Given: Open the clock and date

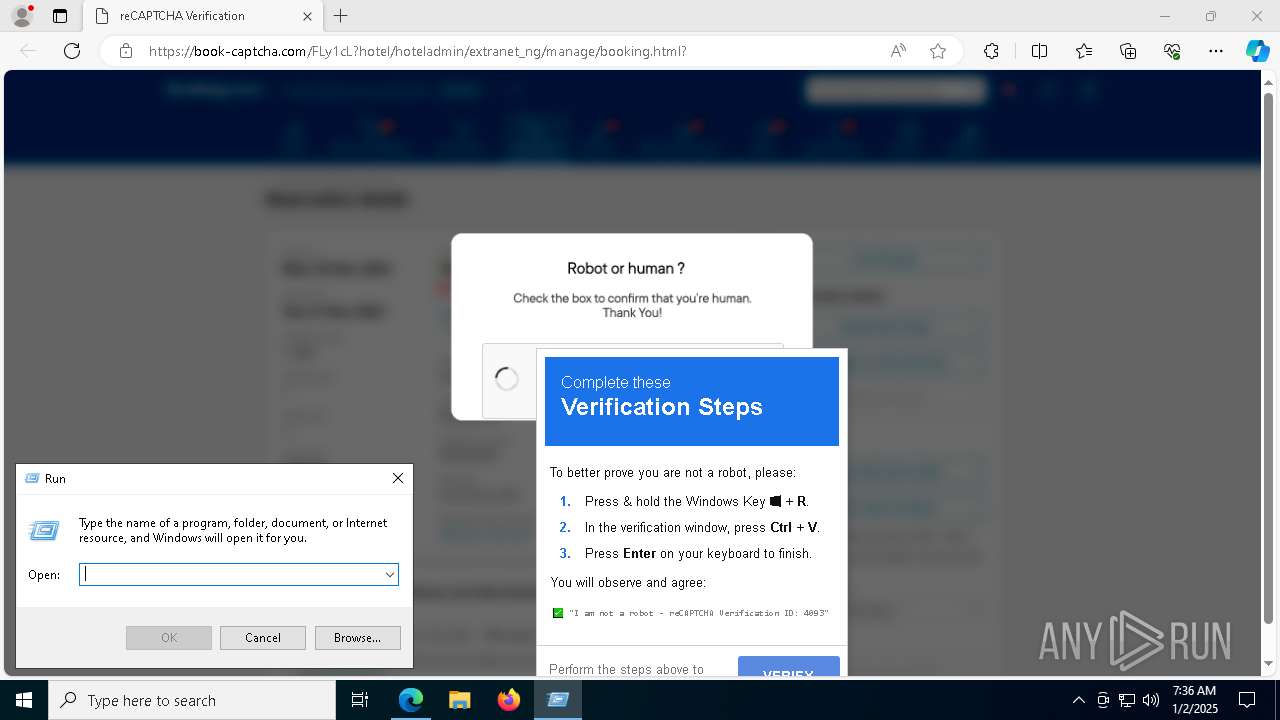Looking at the screenshot, I should pyautogui.click(x=1194, y=700).
